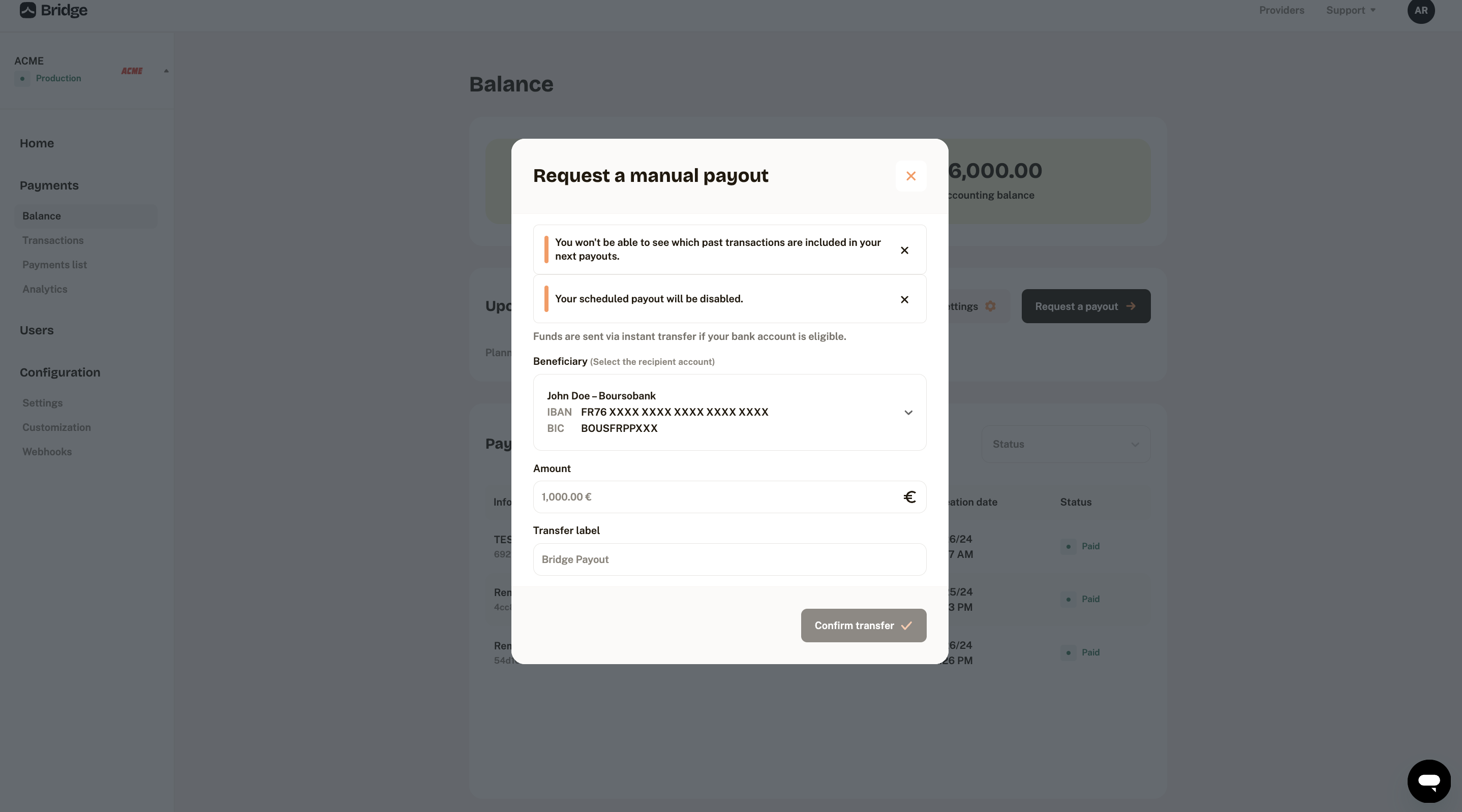Click the 6,000.00 accounting balance value
This screenshot has height=812, width=1462.
point(995,171)
